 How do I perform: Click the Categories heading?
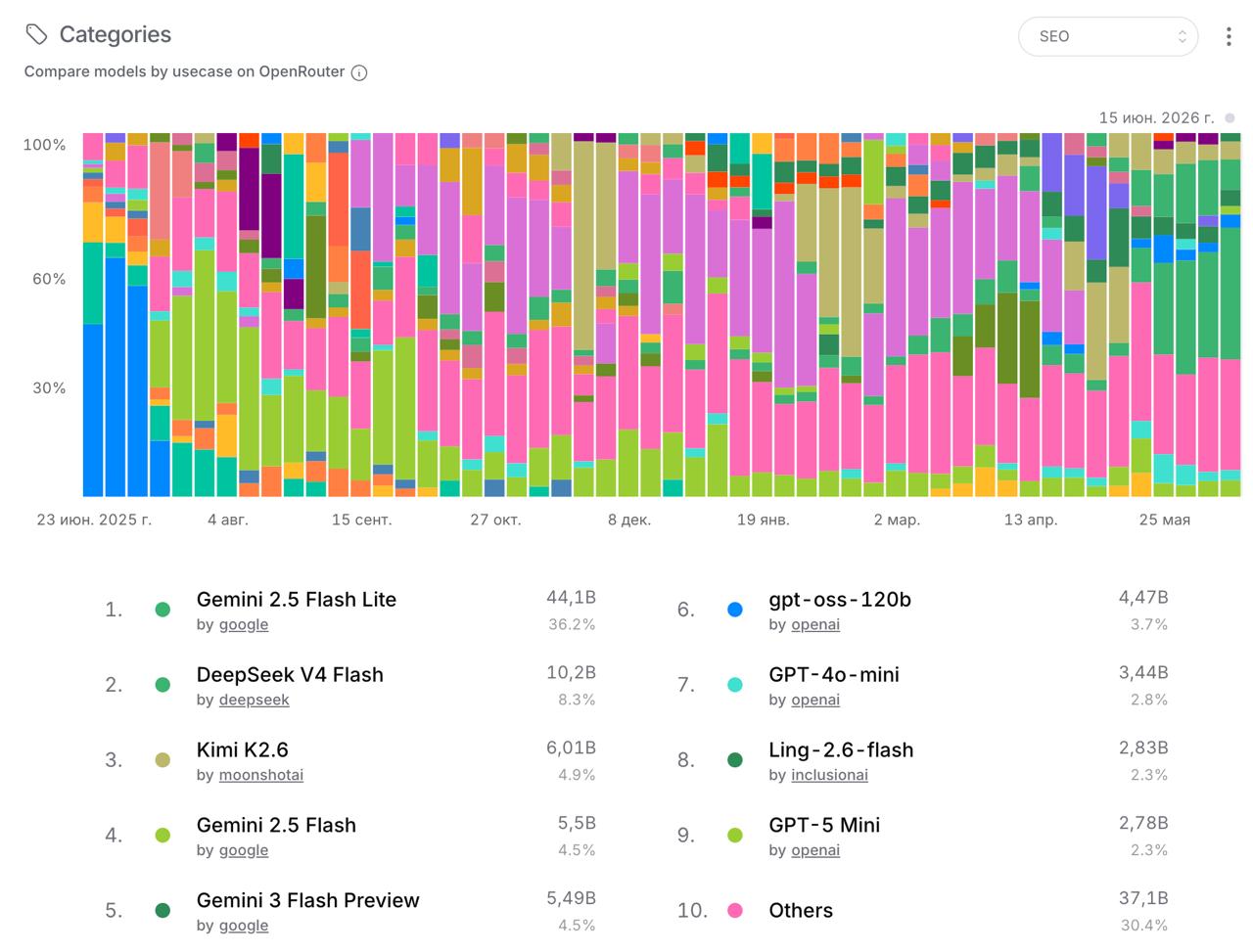tap(115, 34)
